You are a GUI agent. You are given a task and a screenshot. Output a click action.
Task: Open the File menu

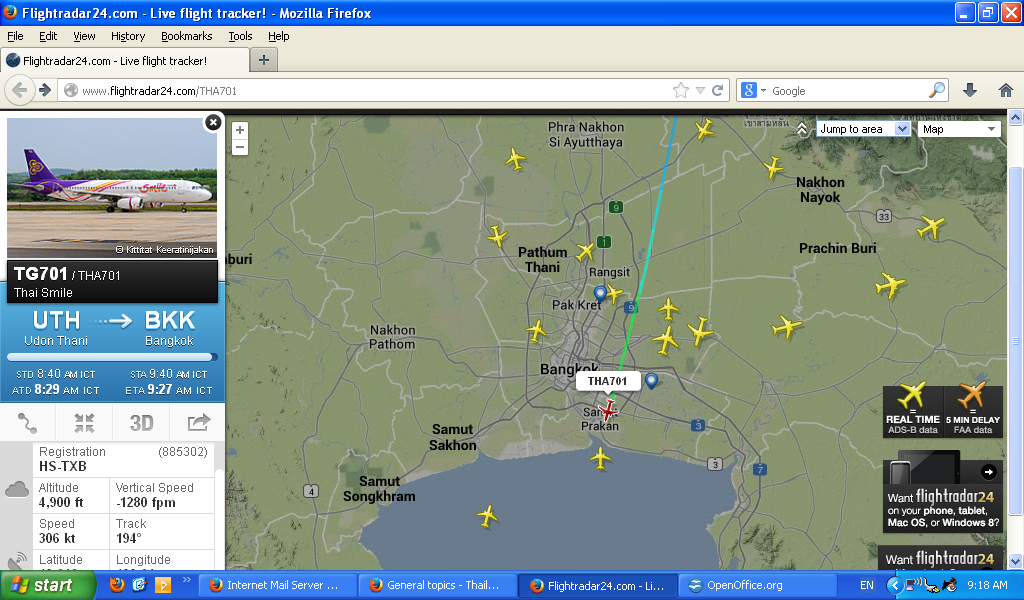(15, 36)
